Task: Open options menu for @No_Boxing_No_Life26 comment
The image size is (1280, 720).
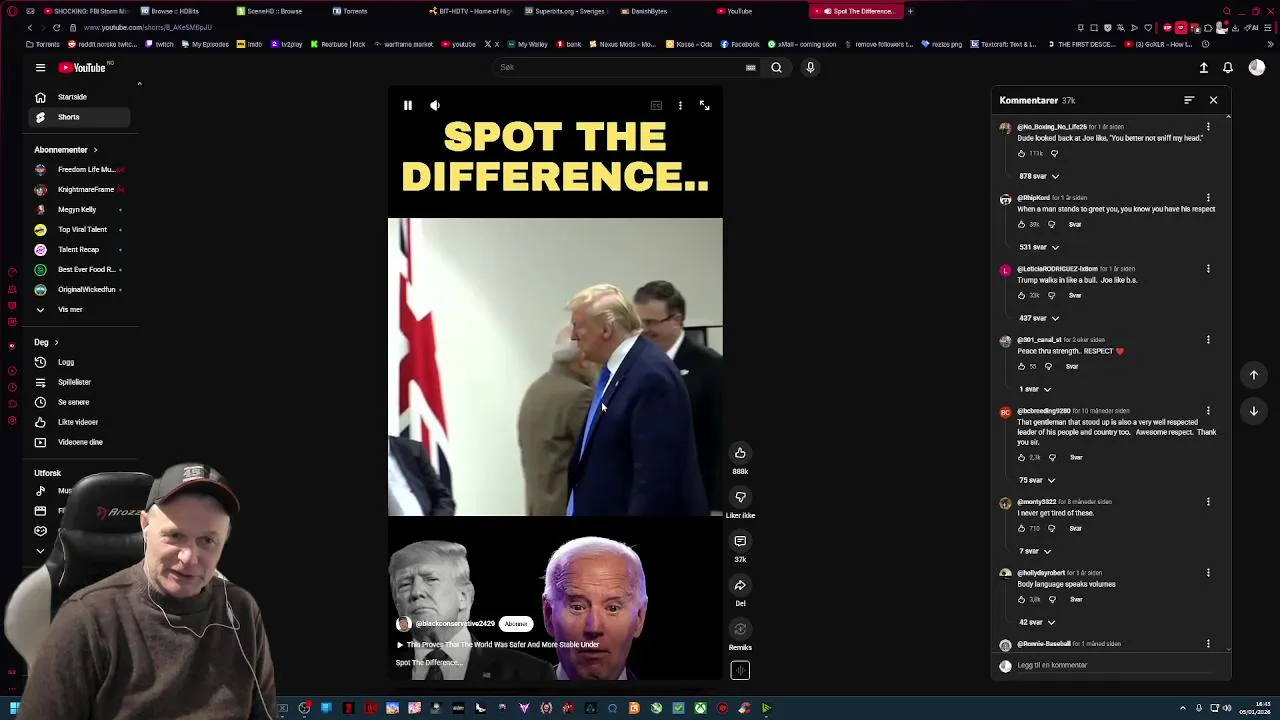Action: point(1208,127)
